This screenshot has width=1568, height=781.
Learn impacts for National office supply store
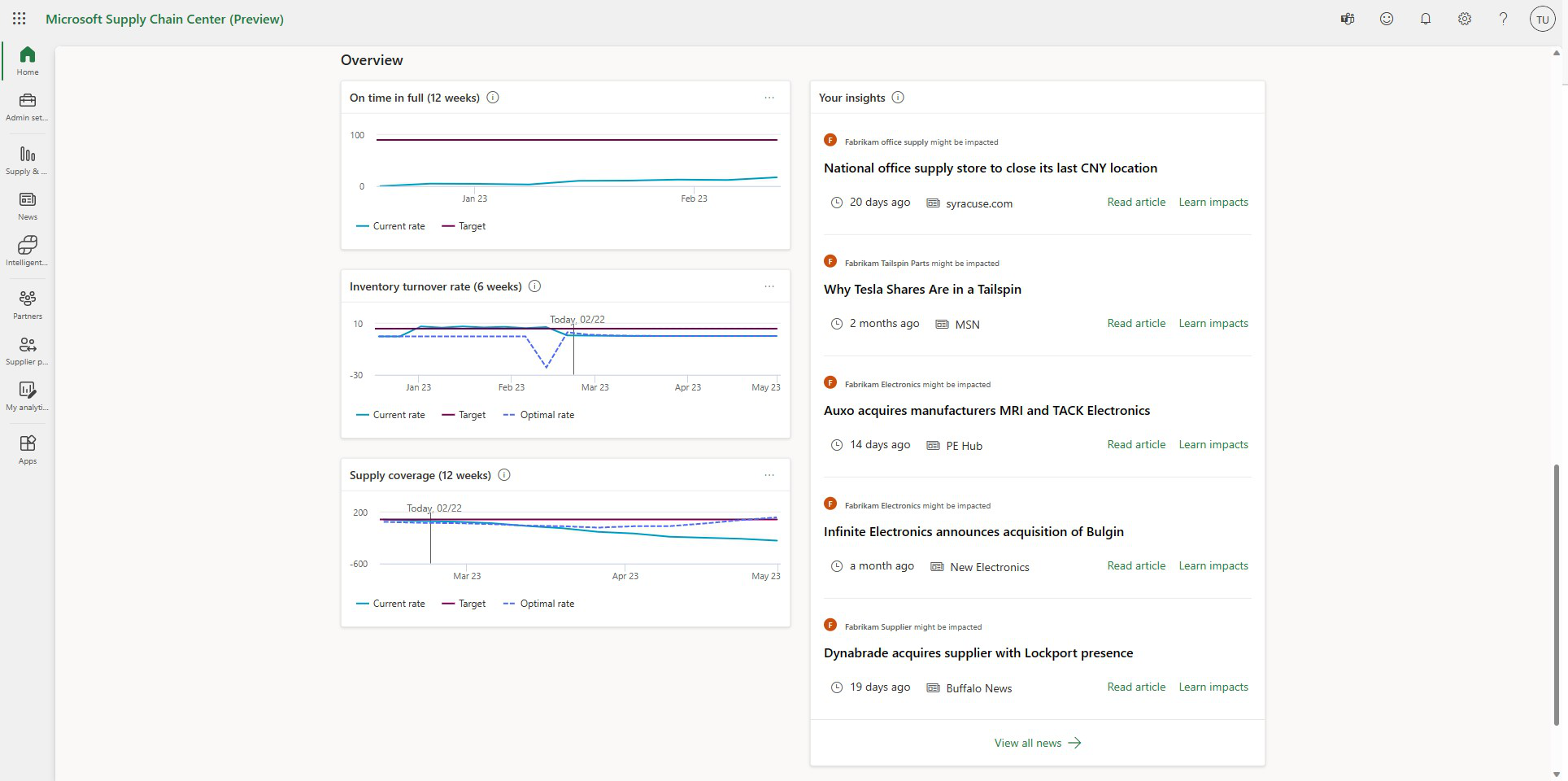(1213, 202)
